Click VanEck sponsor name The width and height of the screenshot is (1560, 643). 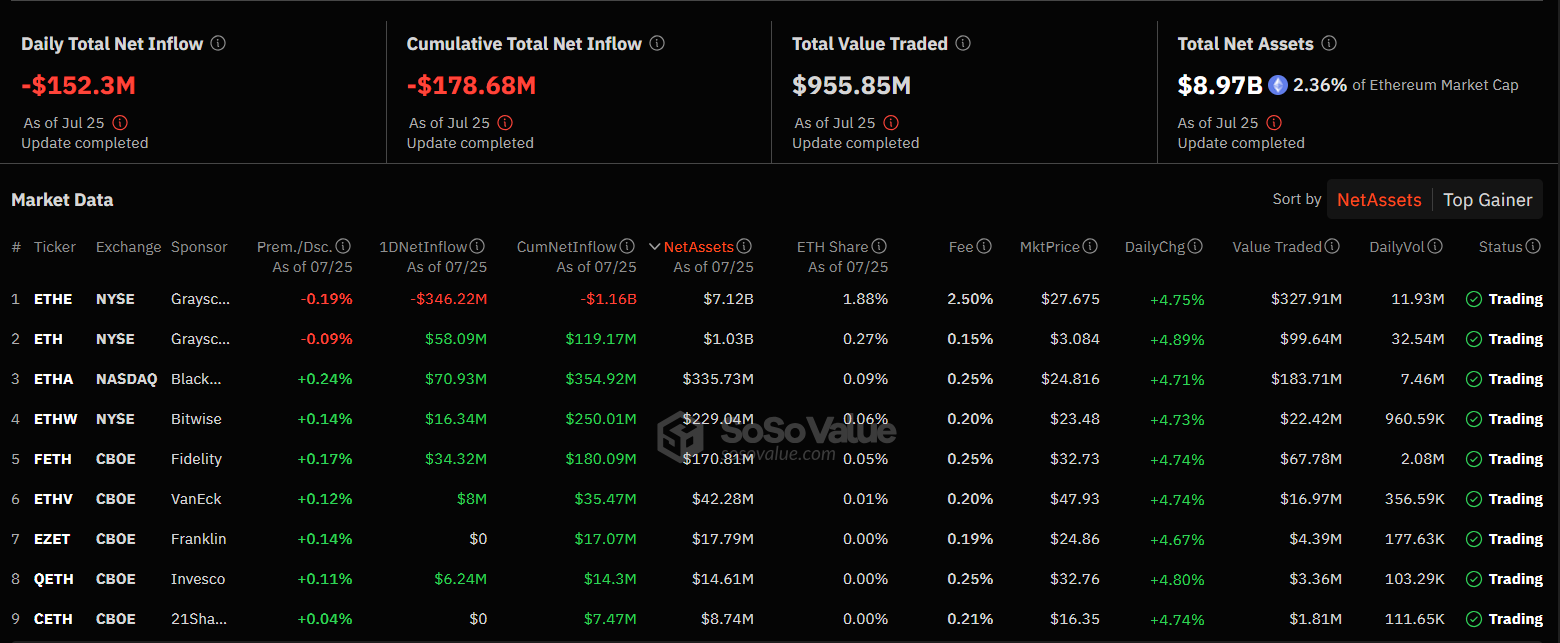[196, 499]
